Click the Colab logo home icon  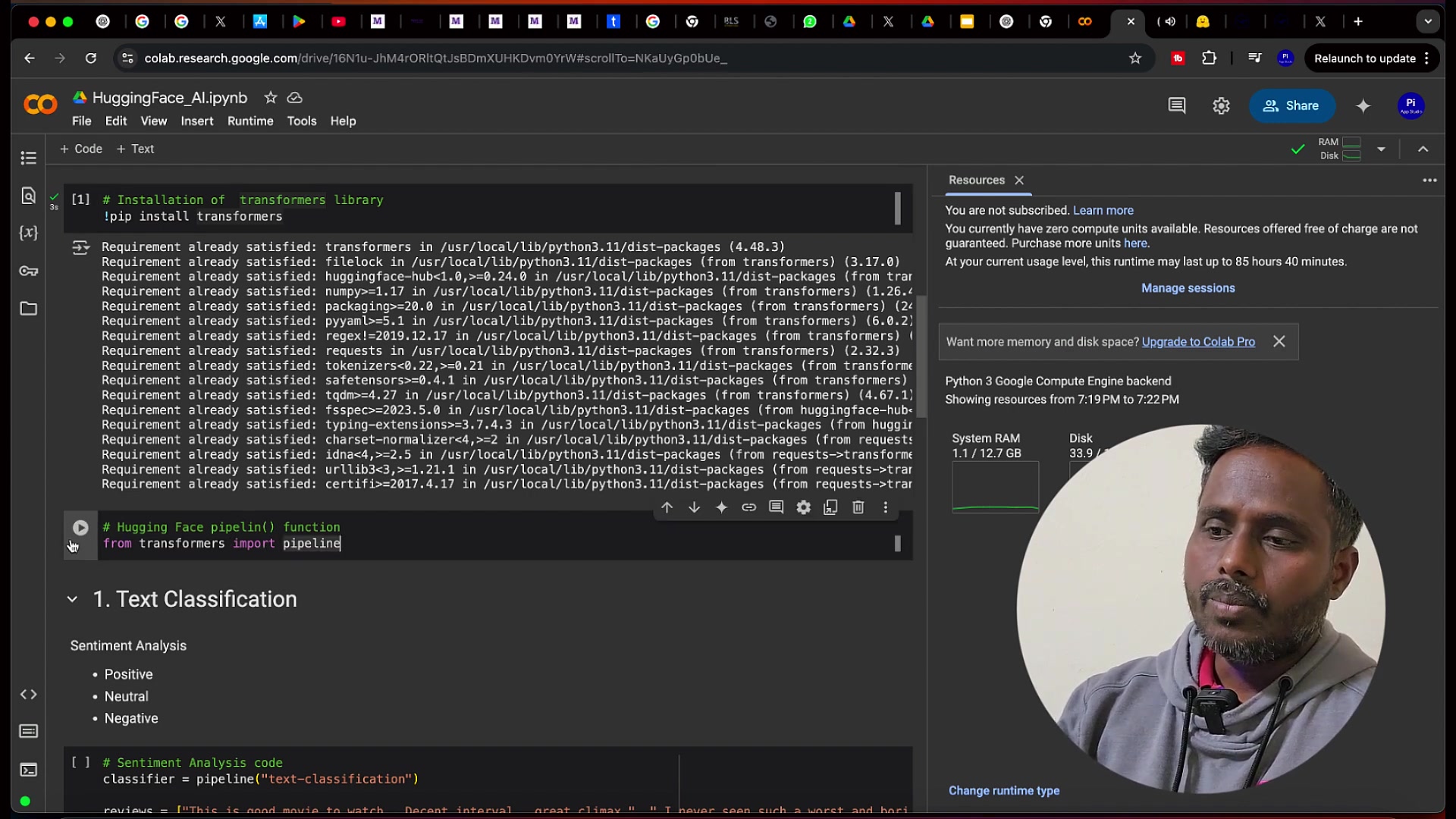pos(40,105)
